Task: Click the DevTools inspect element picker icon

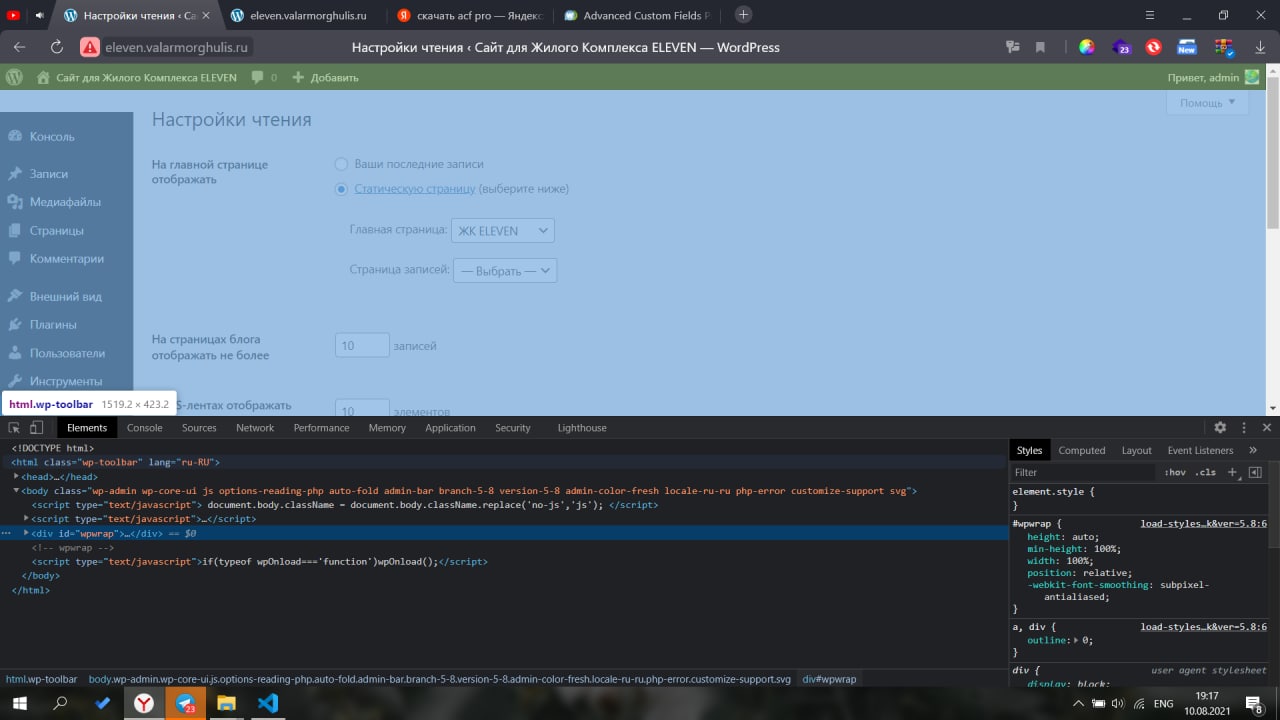Action: (14, 428)
